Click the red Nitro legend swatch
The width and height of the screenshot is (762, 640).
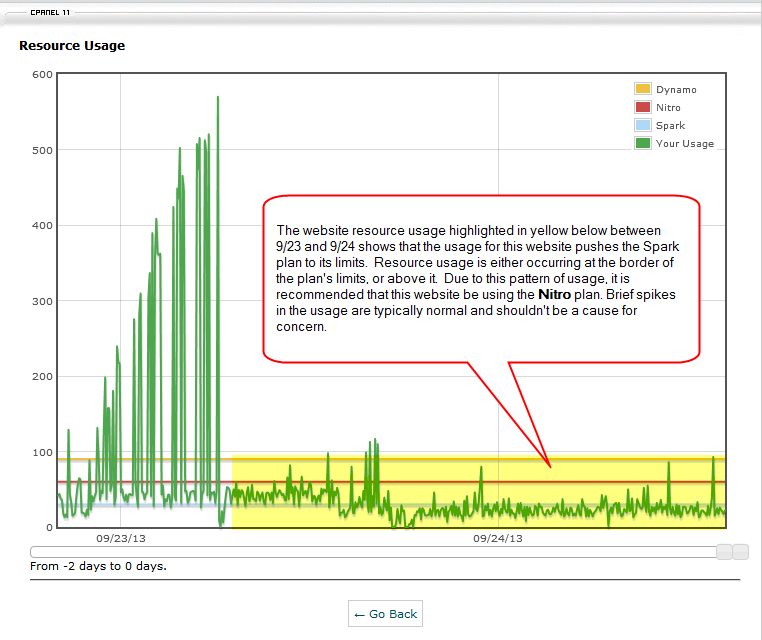coord(642,108)
